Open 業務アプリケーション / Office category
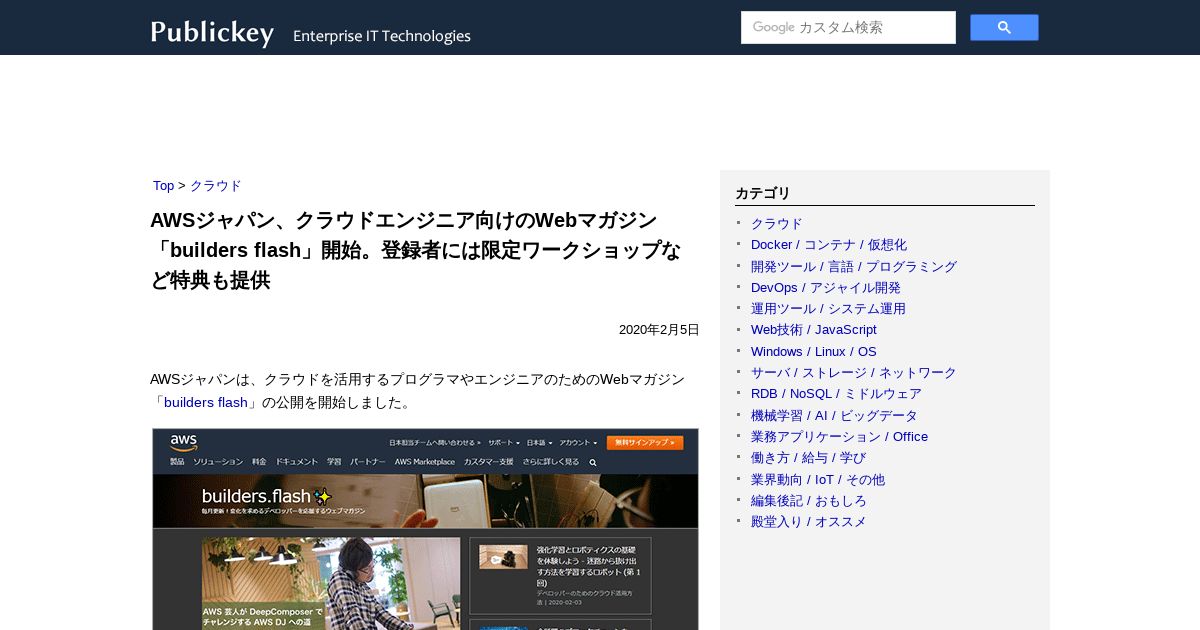The image size is (1200, 630). pyautogui.click(x=839, y=437)
